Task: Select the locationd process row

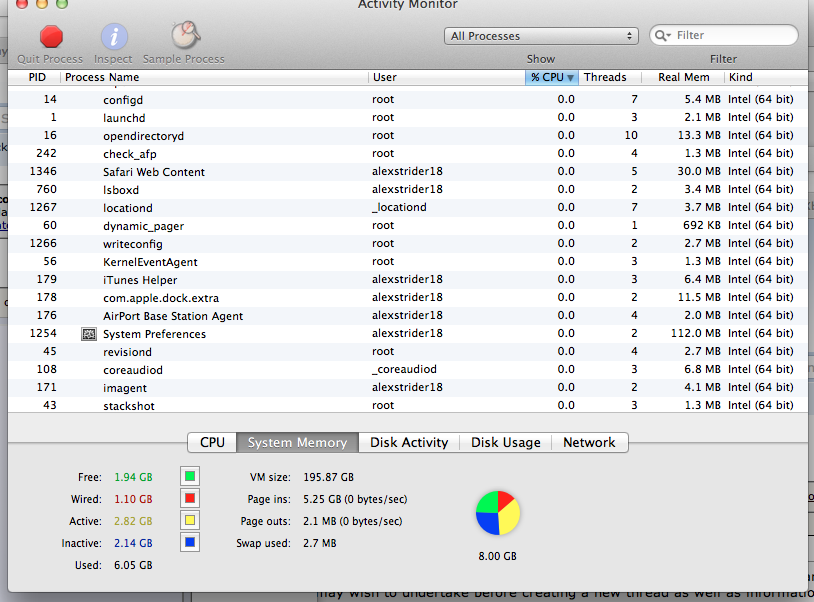Action: [x=408, y=208]
